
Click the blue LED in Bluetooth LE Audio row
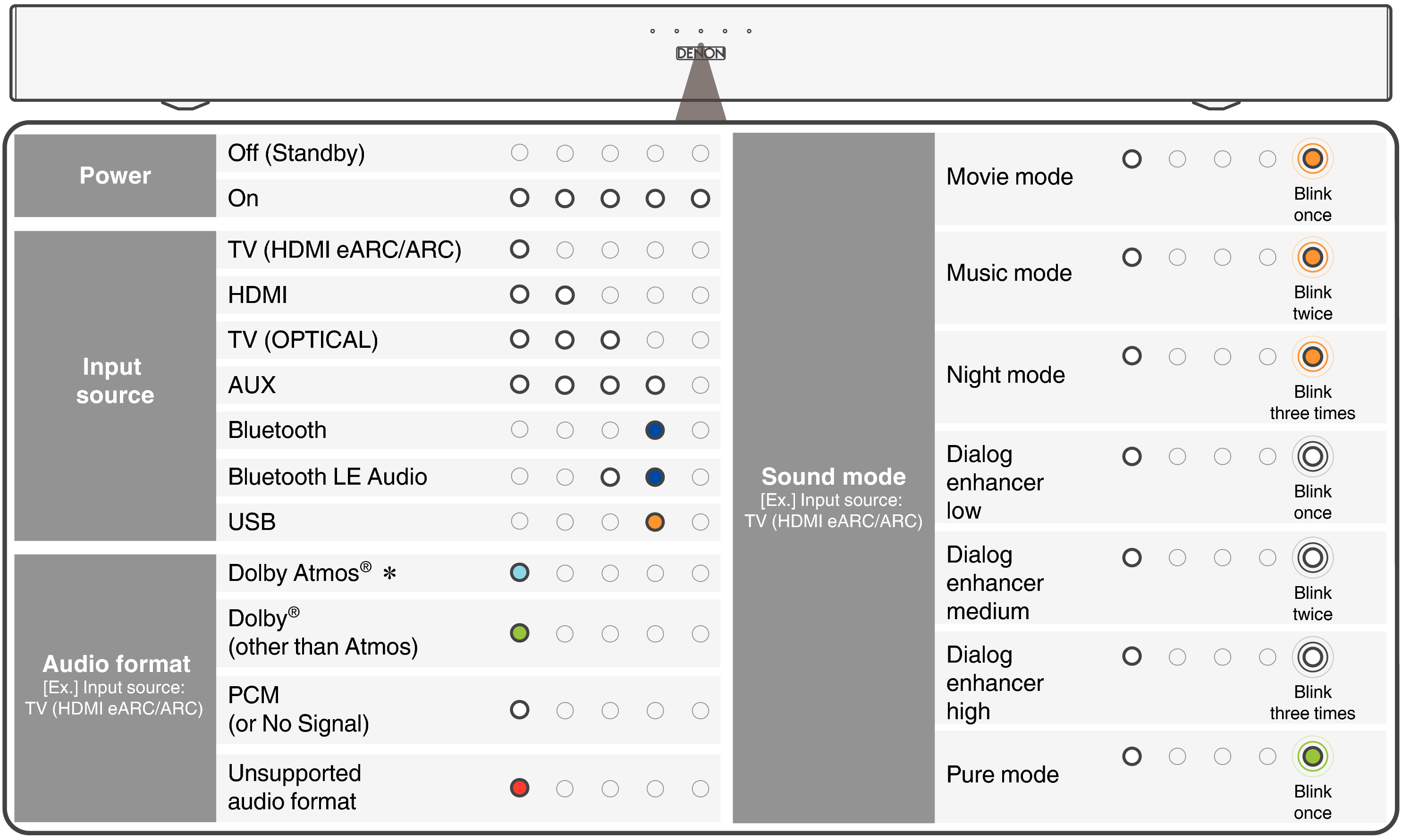[655, 477]
